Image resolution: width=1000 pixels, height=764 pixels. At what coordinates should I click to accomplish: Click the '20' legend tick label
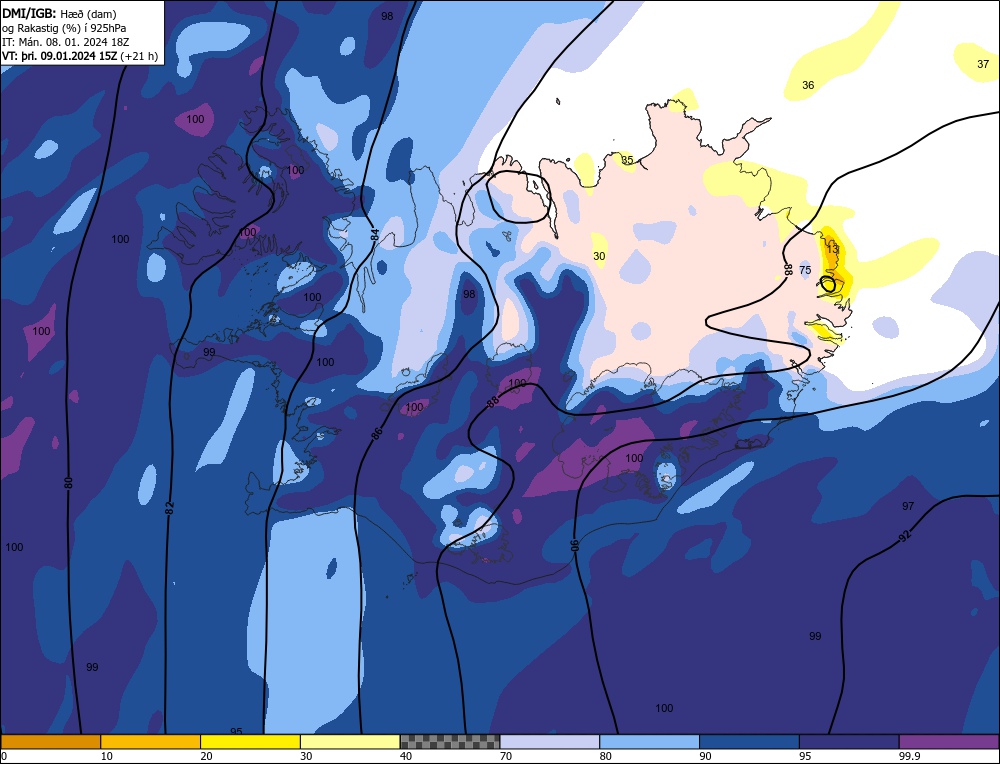207,756
